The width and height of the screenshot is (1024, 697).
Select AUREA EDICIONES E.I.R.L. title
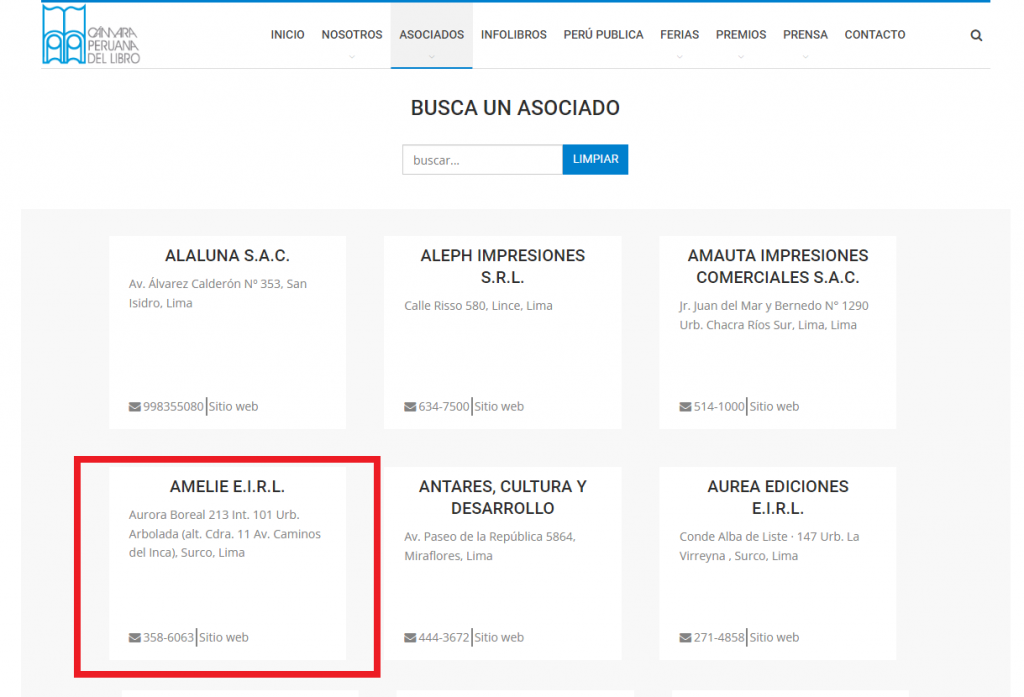(778, 497)
